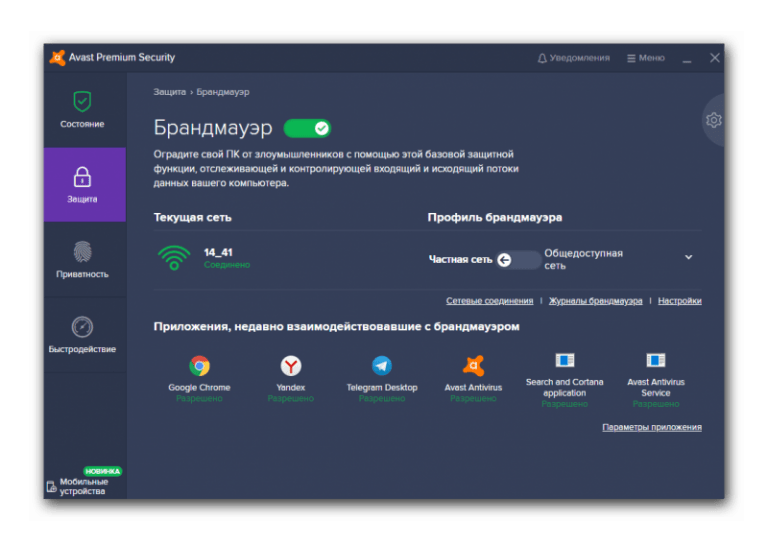Open Журналы брандмауэра link

pos(596,301)
